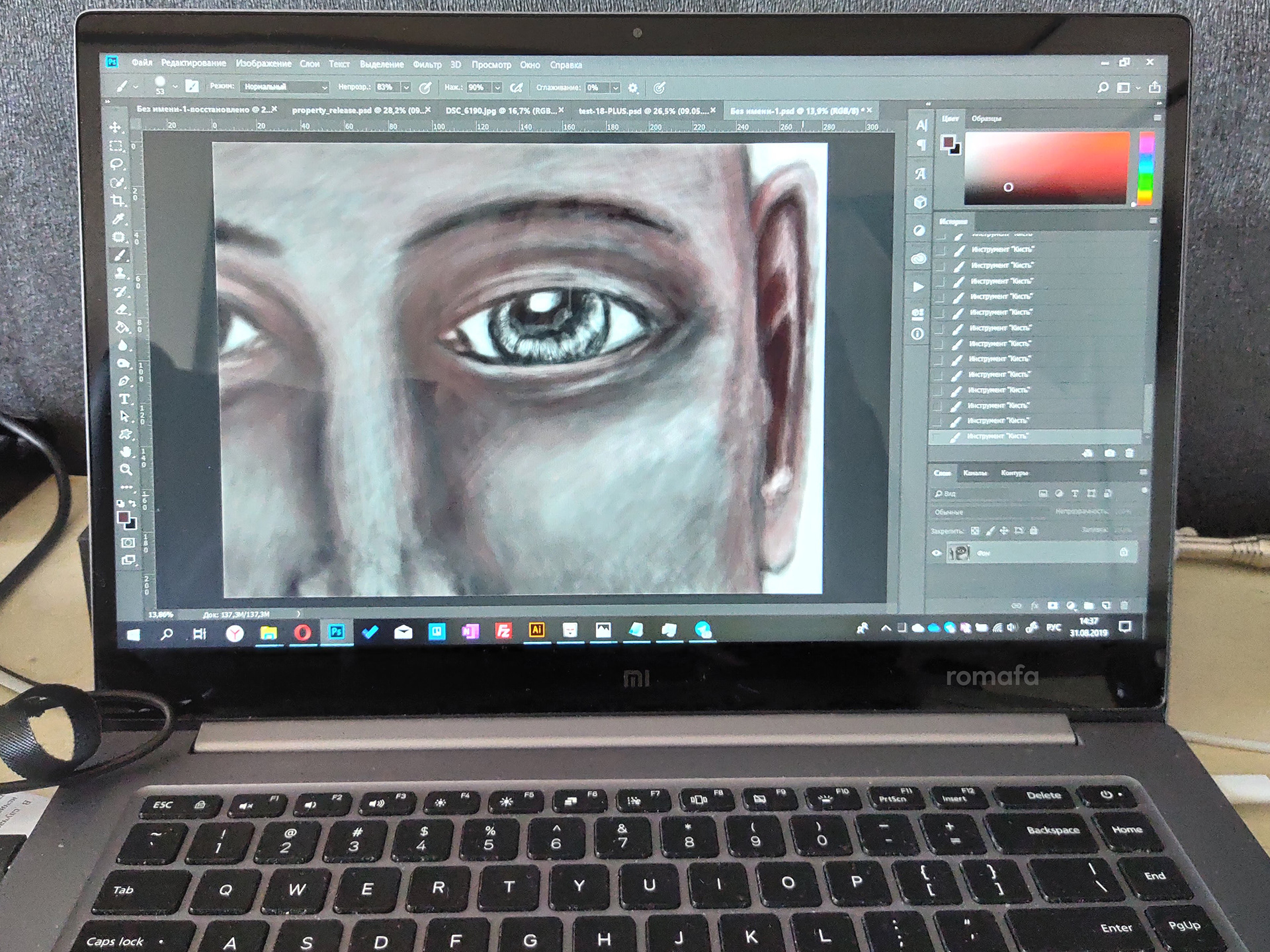Viewport: 1270px width, 952px height.
Task: Open smoothing options gear icon
Action: click(x=633, y=88)
